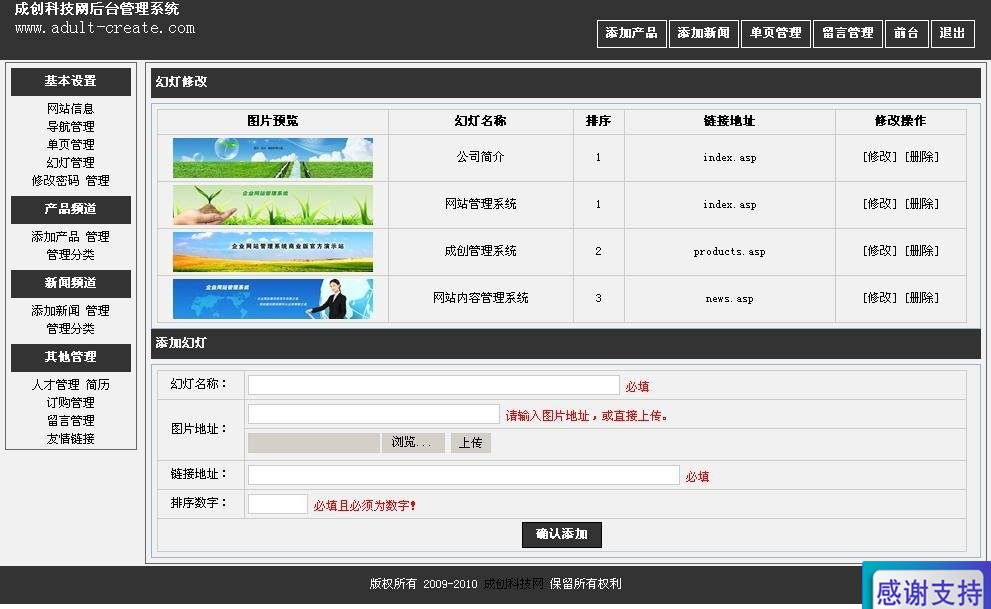991x609 pixels.
Task: Open 留言管理 in the left sidebar
Action: coord(70,421)
